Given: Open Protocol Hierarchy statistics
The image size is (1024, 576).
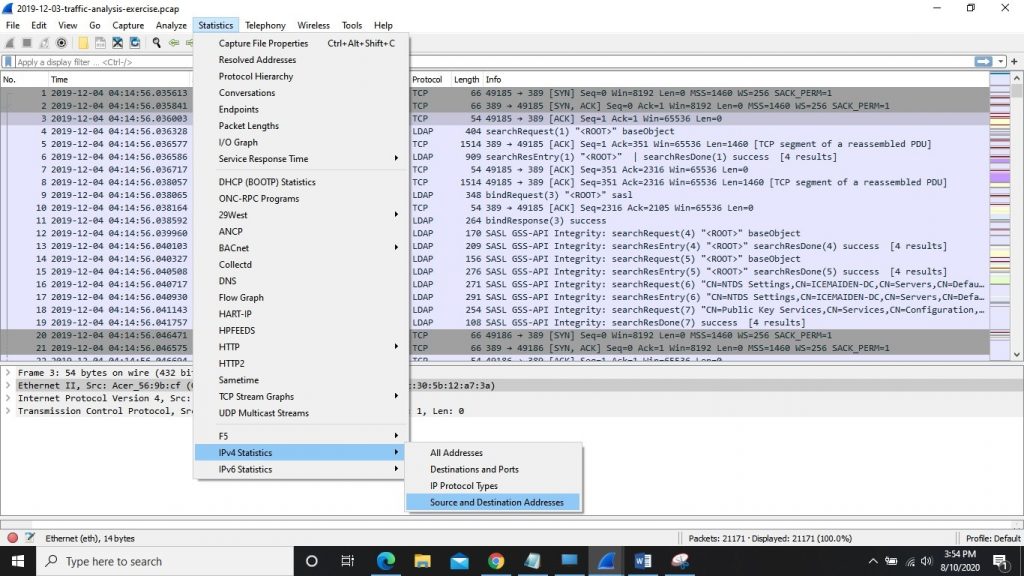Looking at the screenshot, I should click(300, 76).
